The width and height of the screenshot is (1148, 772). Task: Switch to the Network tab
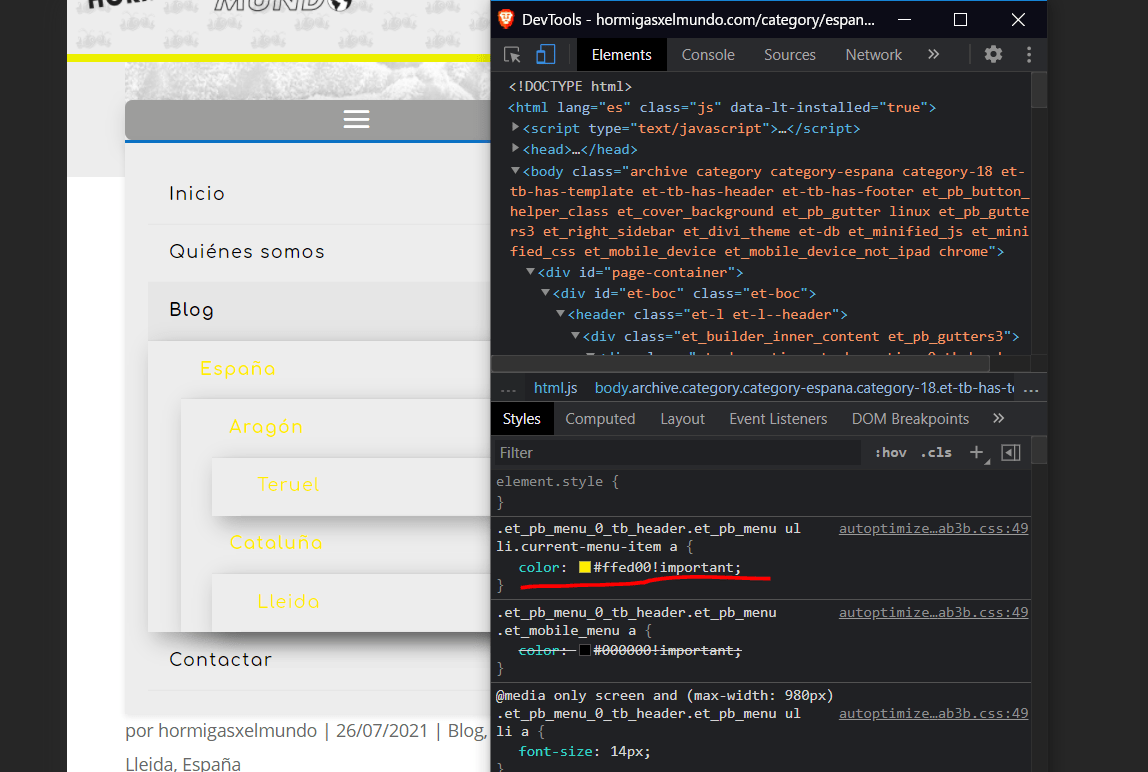tap(873, 55)
